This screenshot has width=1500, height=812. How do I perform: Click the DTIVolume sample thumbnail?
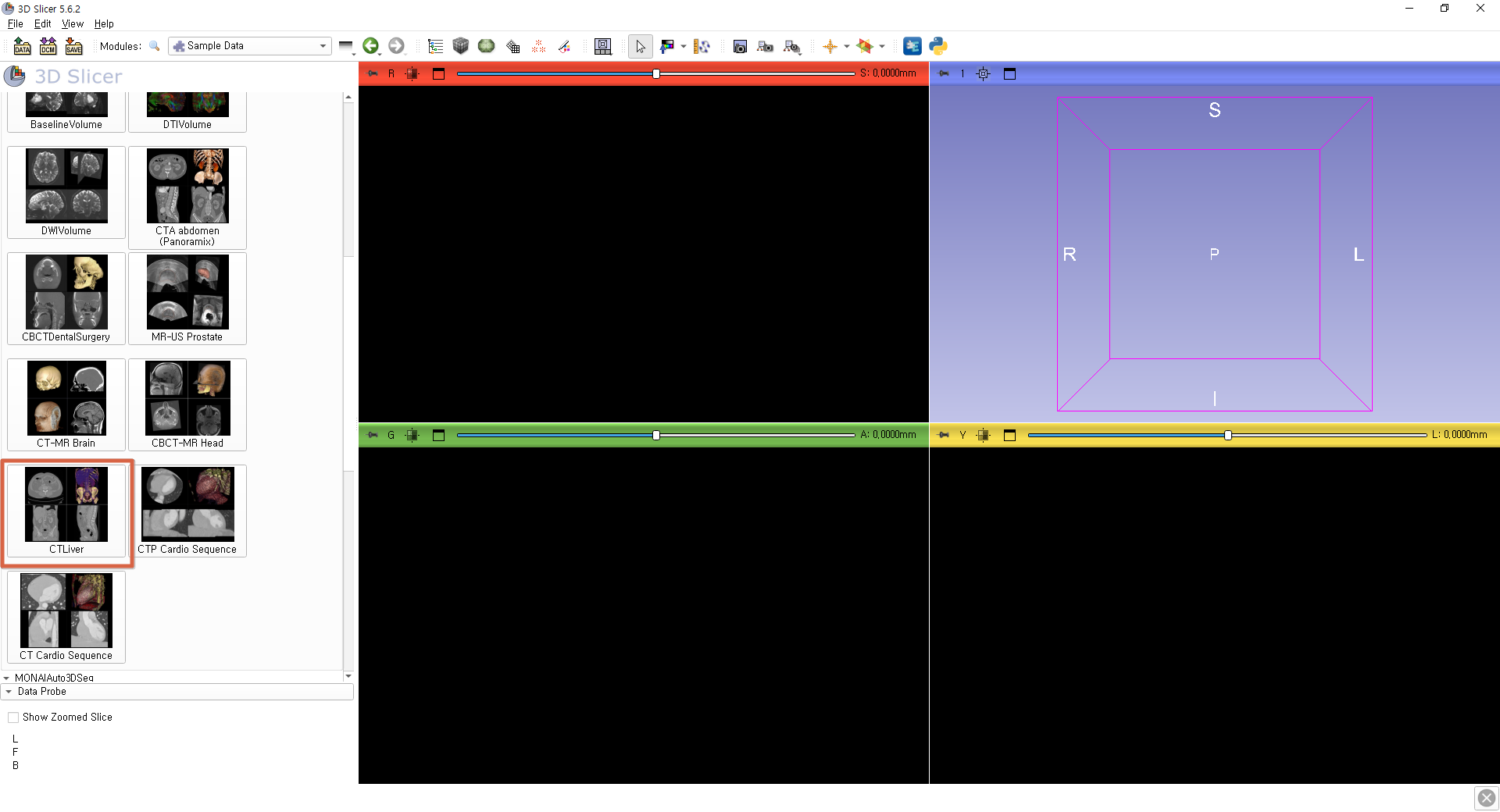point(187,112)
